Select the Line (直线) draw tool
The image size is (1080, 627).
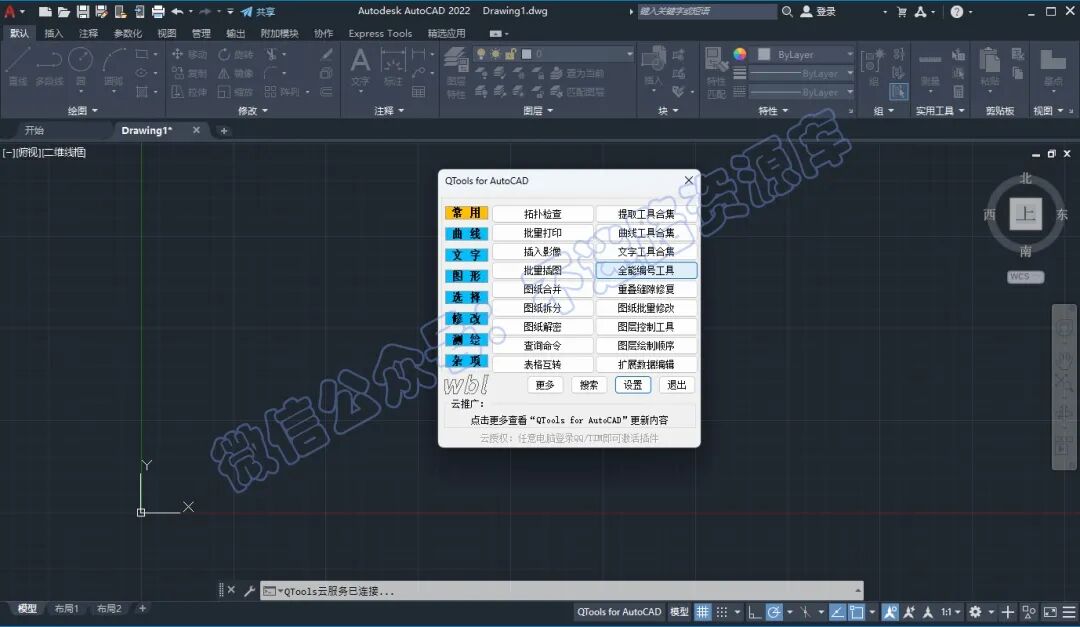coord(18,68)
